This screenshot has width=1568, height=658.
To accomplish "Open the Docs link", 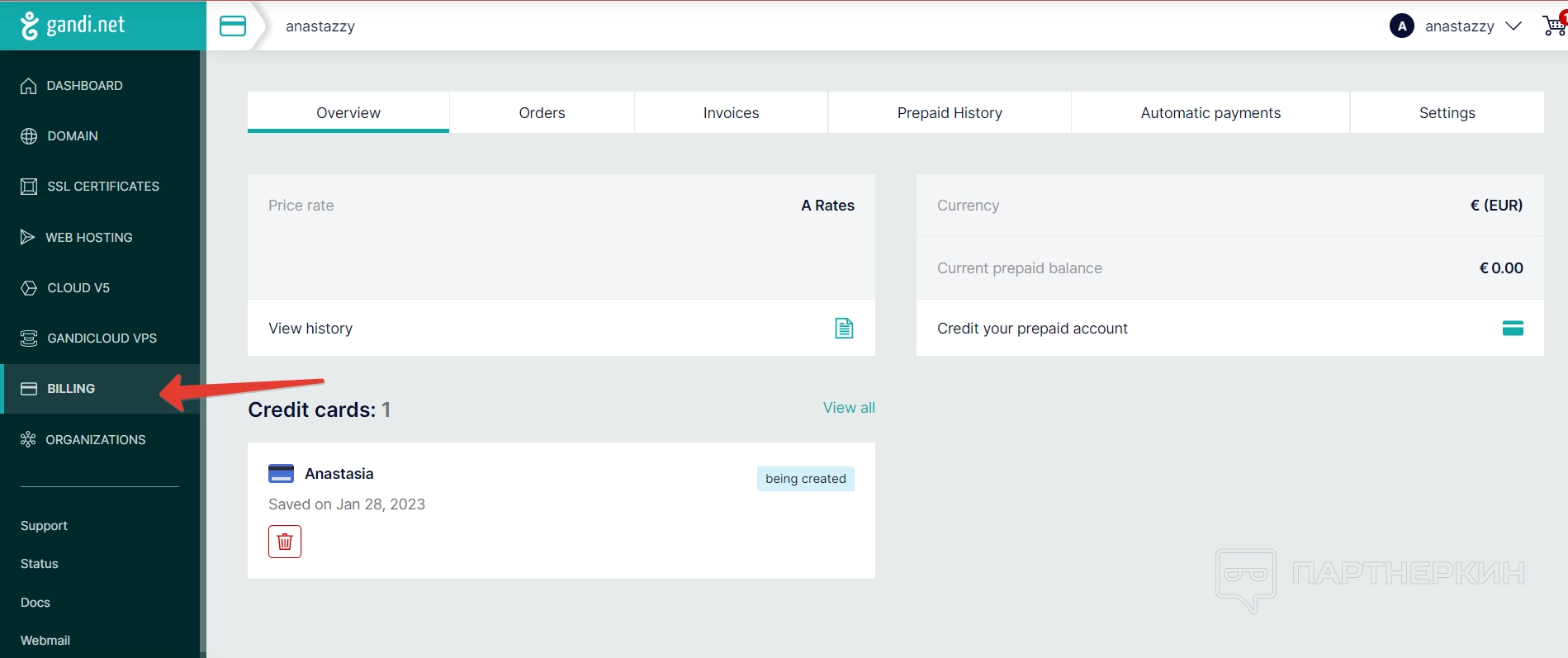I will [36, 603].
